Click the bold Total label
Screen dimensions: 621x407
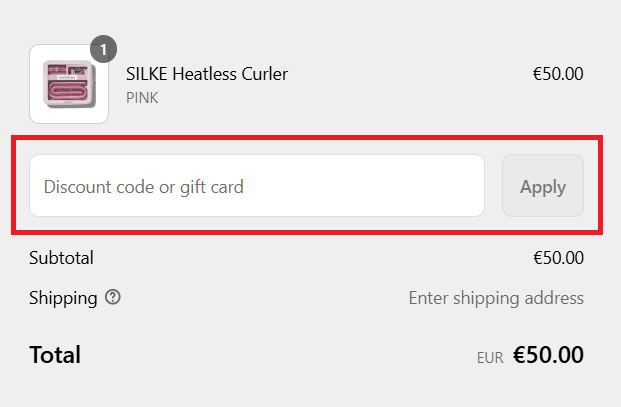55,354
